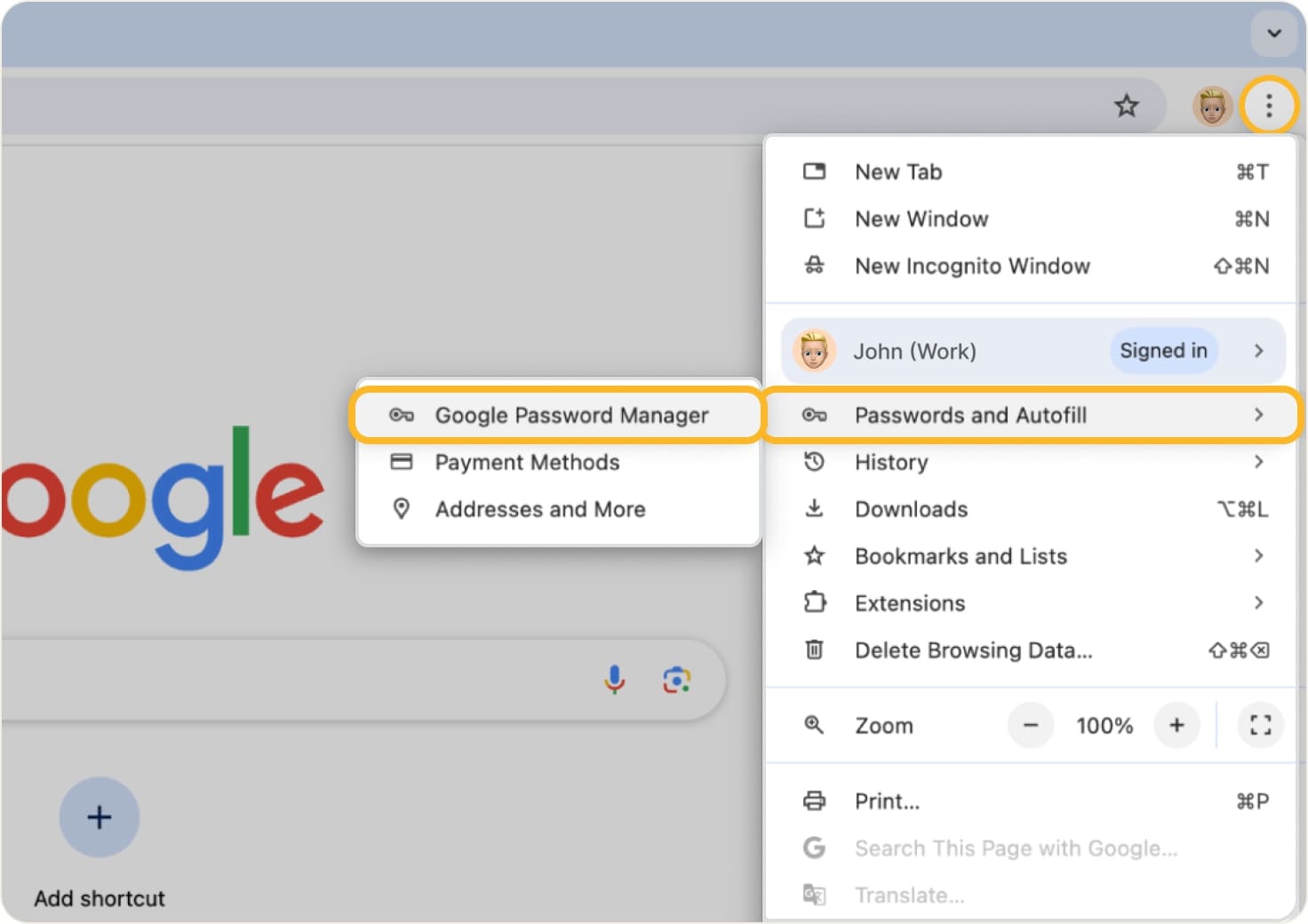Viewport: 1308px width, 924px height.
Task: Open Google Lens camera search
Action: (677, 680)
